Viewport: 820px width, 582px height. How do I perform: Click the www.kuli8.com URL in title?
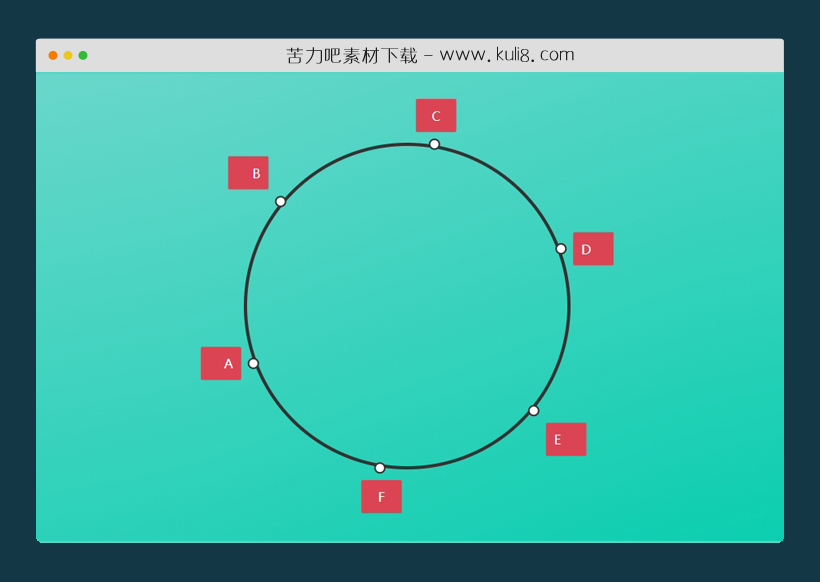pos(507,55)
